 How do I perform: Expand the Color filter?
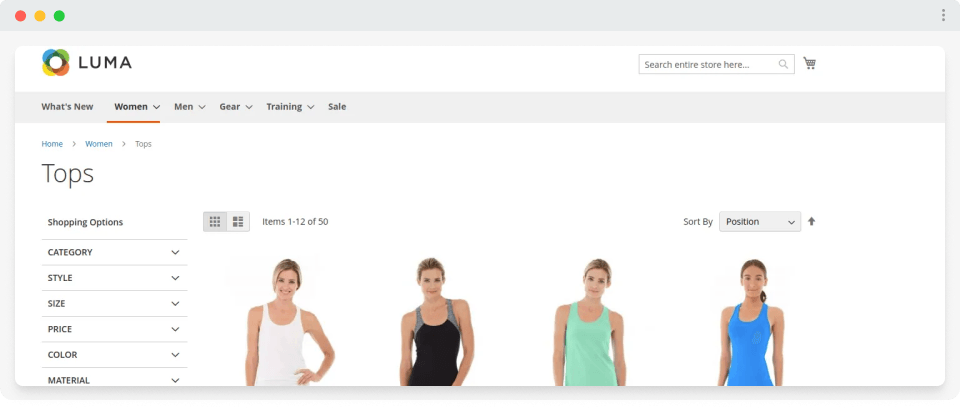point(115,355)
